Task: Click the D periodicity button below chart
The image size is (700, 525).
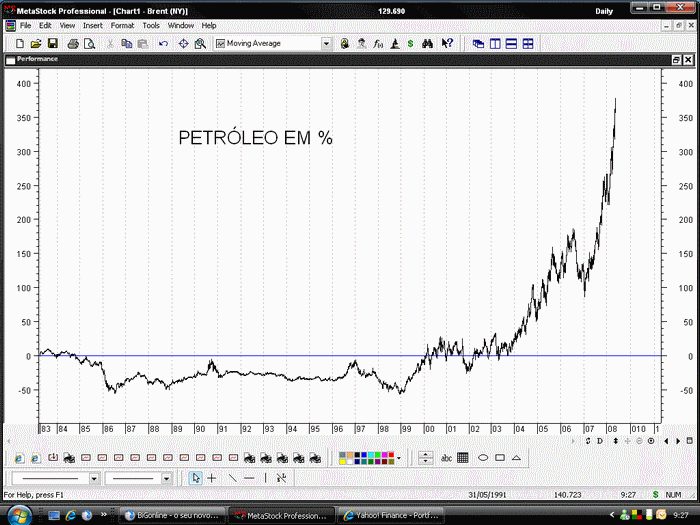Action: point(600,441)
